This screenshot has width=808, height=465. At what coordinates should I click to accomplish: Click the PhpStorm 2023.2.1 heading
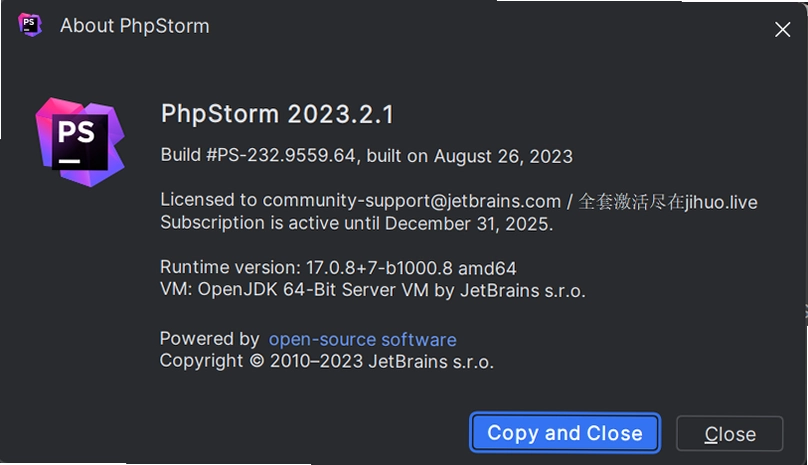tap(277, 114)
